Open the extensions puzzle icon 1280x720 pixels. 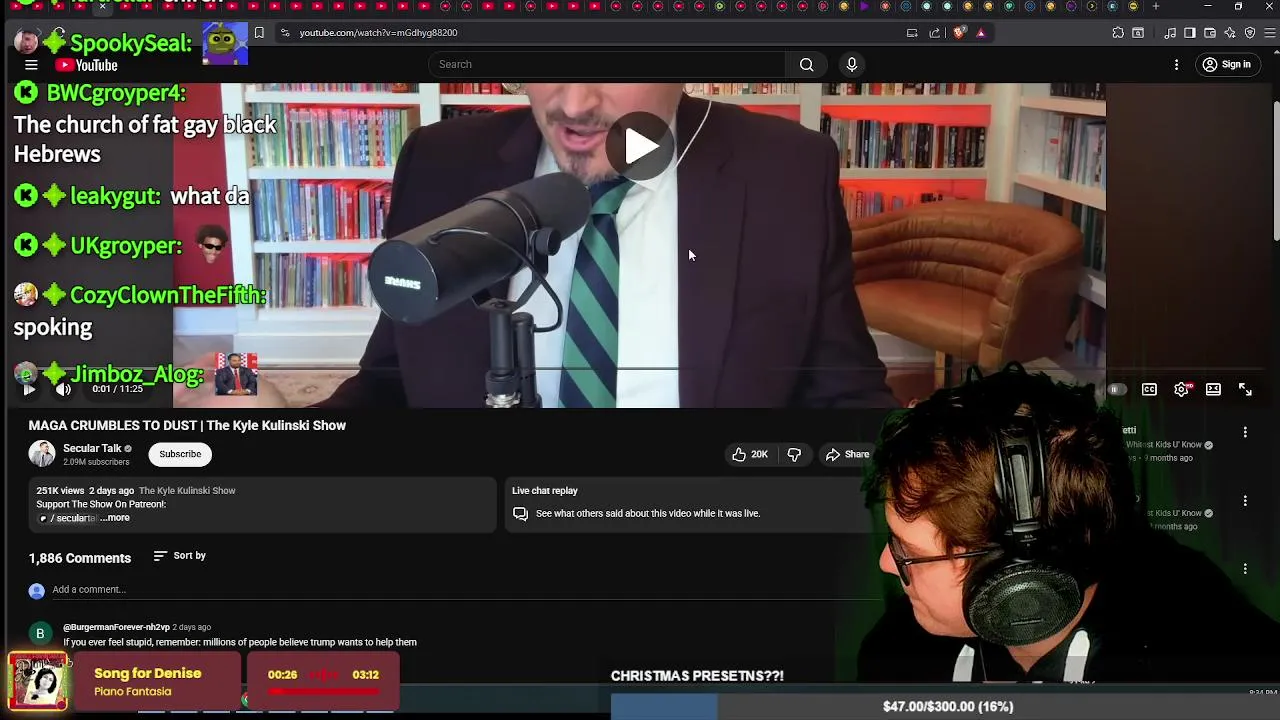coord(1118,33)
